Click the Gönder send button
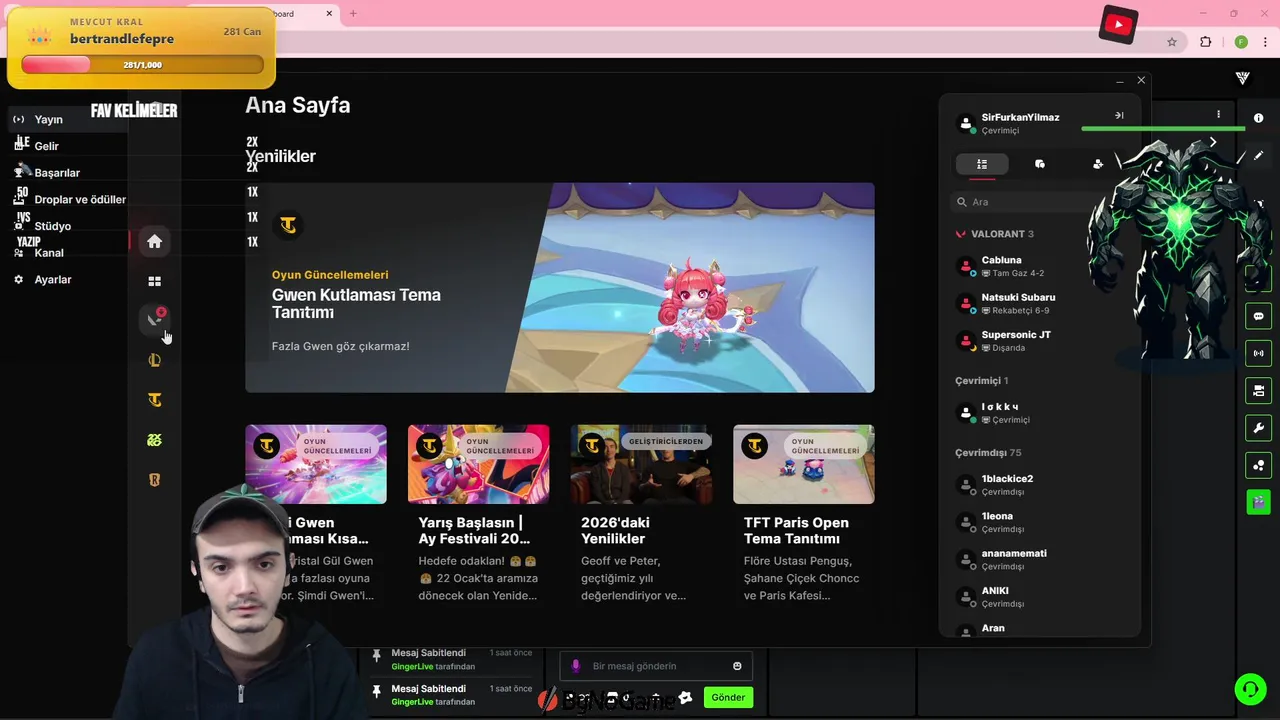Image resolution: width=1280 pixels, height=720 pixels. (728, 697)
